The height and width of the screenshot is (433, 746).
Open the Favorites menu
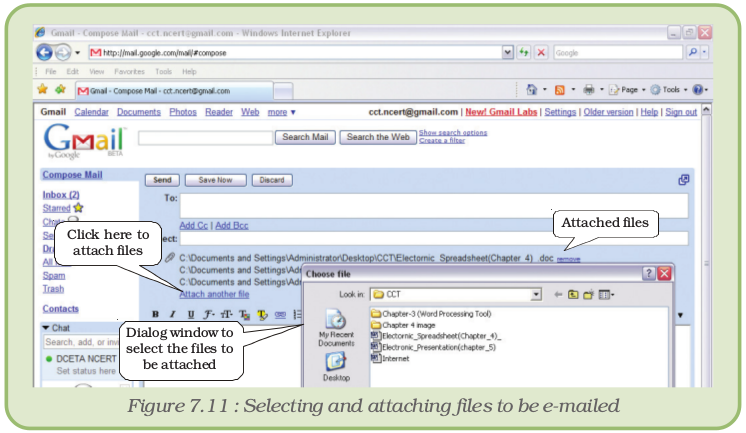[129, 71]
